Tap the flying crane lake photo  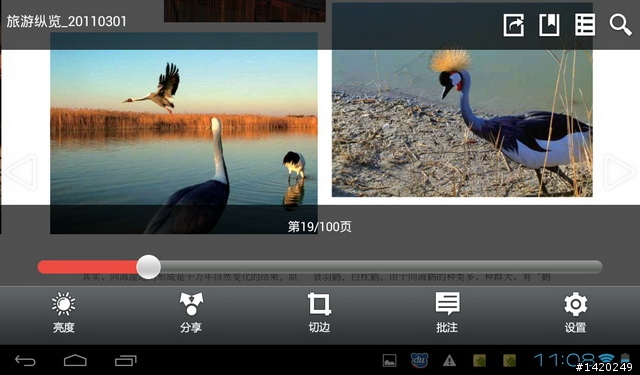pos(184,133)
